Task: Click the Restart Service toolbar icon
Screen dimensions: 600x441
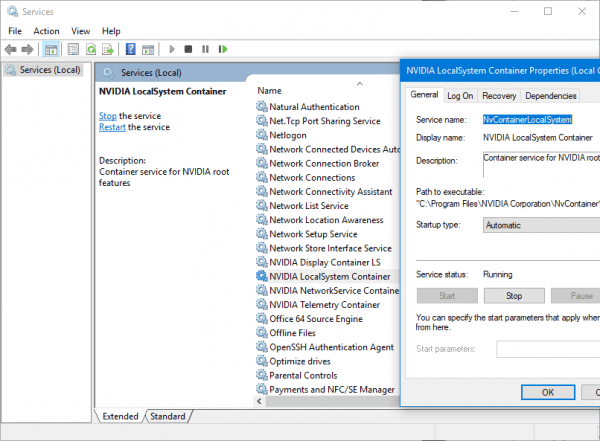Action: (223, 49)
